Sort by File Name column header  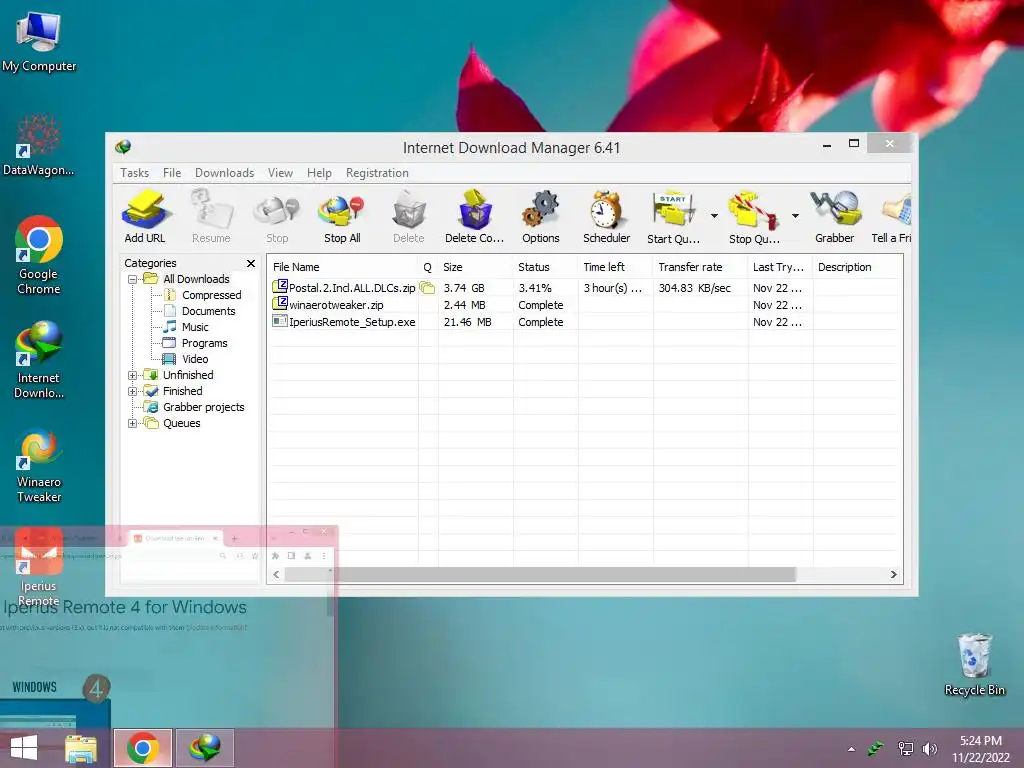[x=343, y=267]
